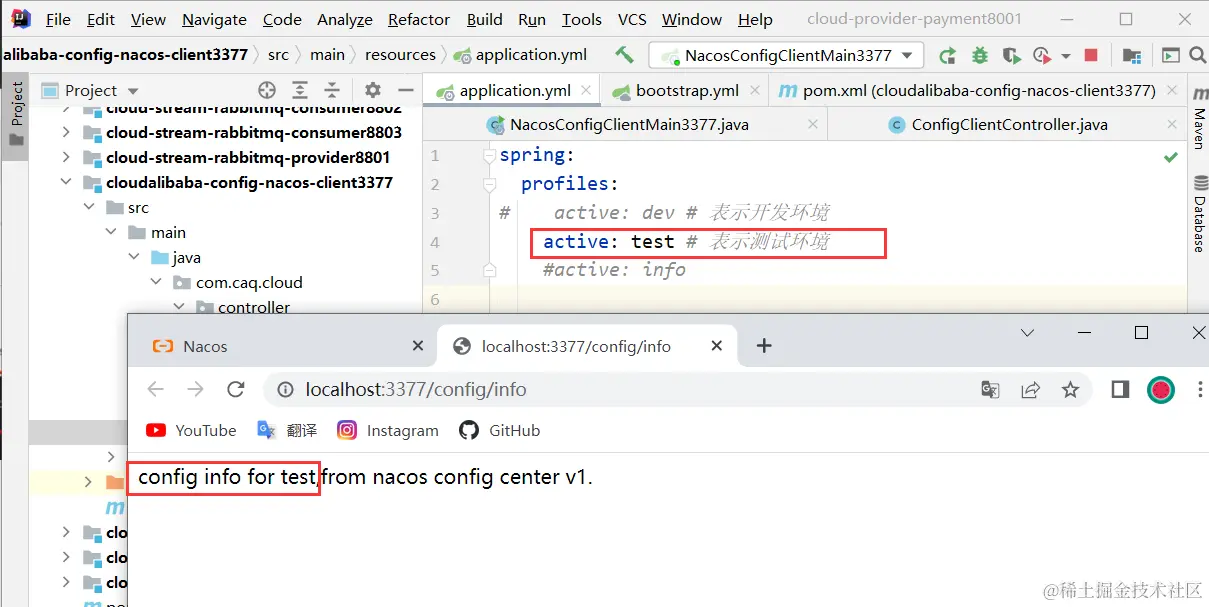Collapse cloudalibaba-config-nacos-client3377 module
This screenshot has height=607, width=1209.
tap(66, 182)
